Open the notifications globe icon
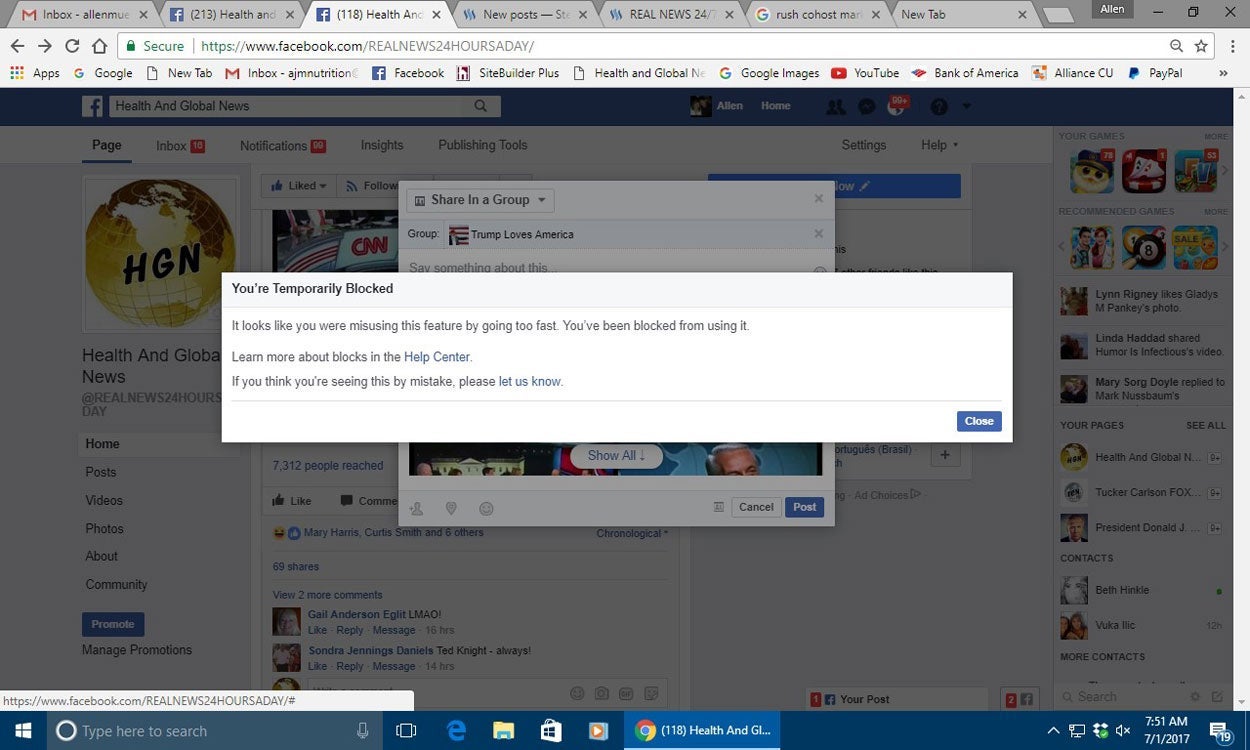 click(897, 106)
